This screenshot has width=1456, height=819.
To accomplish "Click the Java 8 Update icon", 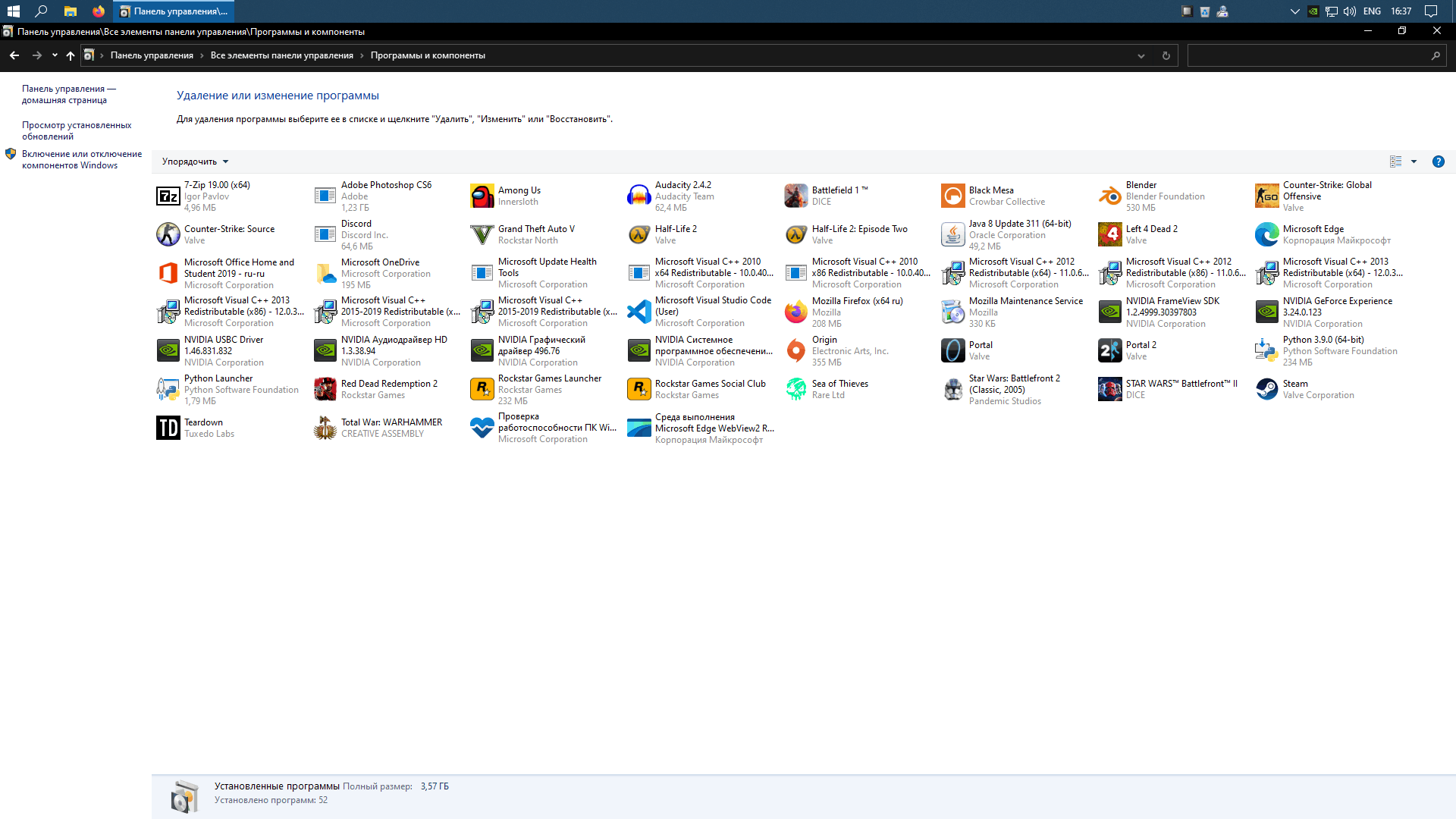I will [953, 235].
